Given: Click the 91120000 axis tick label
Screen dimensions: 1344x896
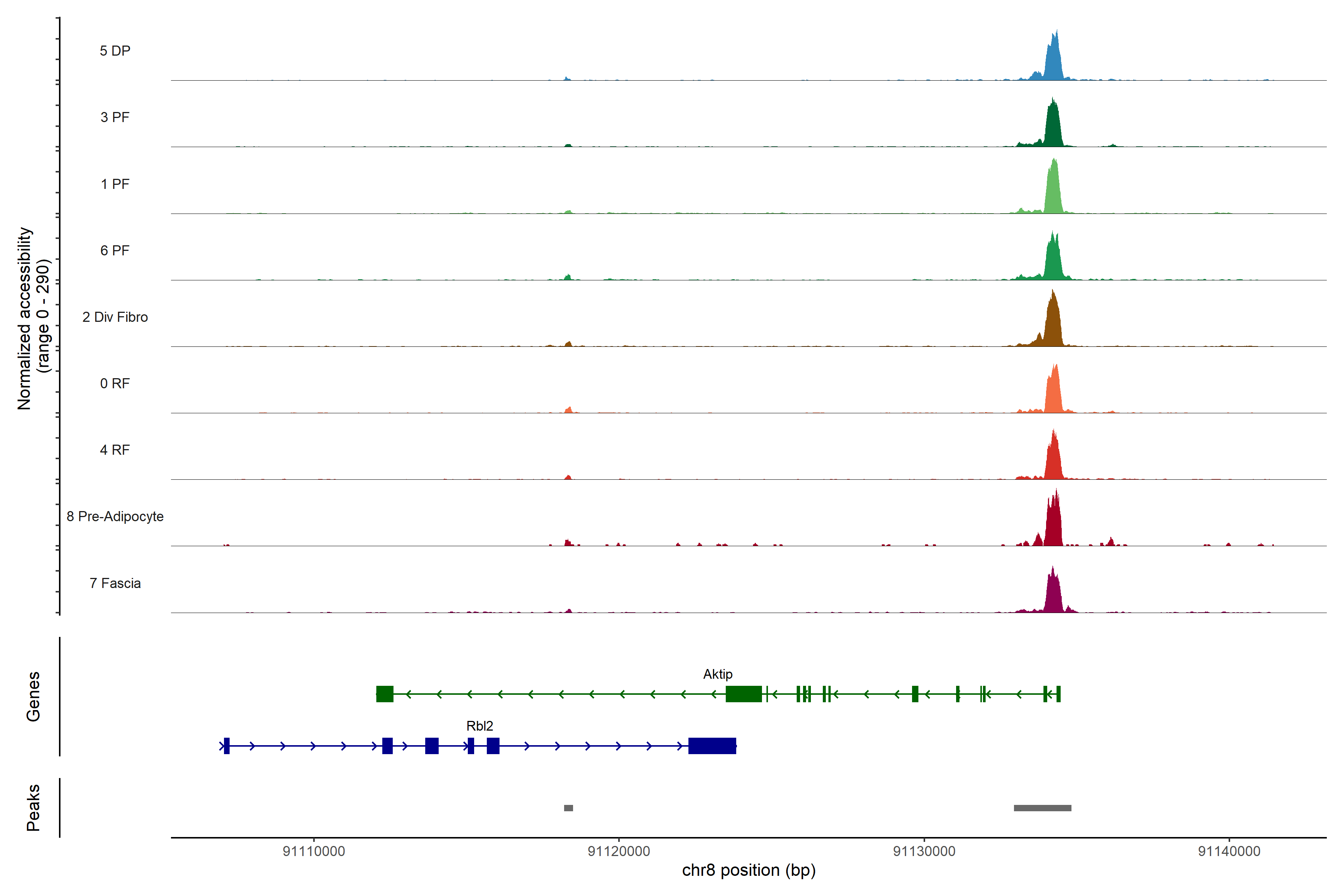Looking at the screenshot, I should pos(618,851).
